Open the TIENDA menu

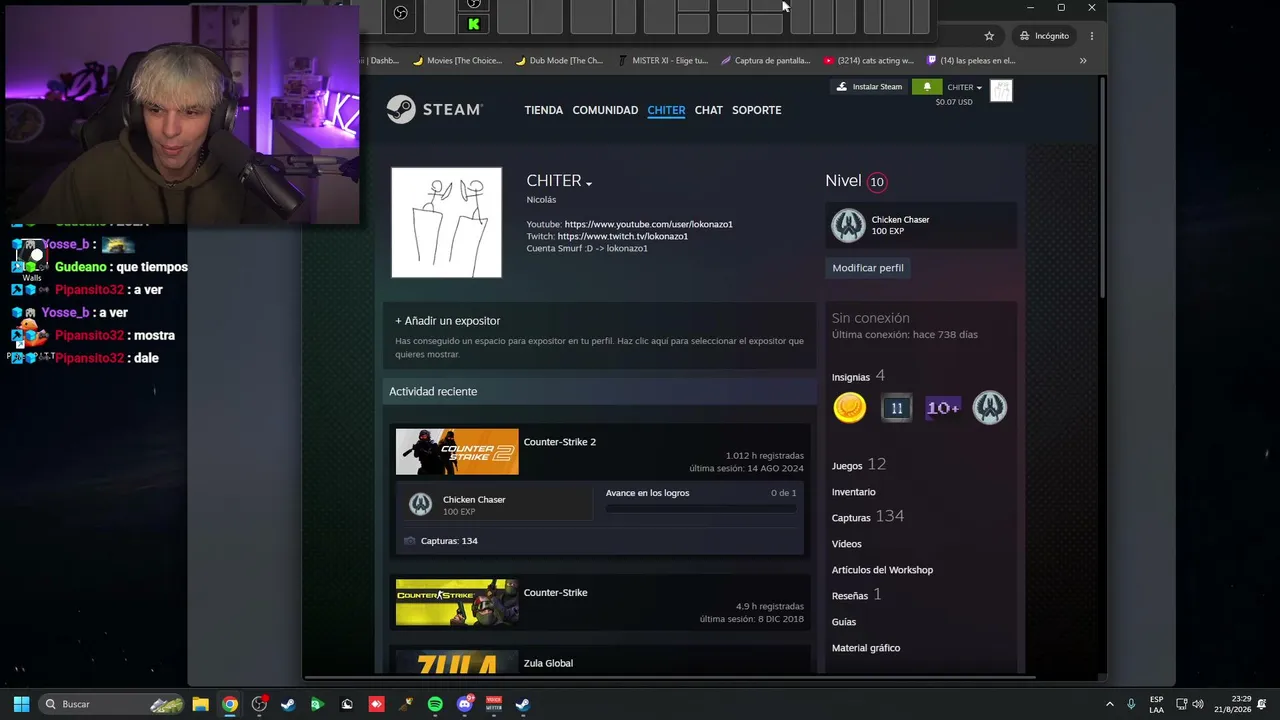click(x=544, y=110)
